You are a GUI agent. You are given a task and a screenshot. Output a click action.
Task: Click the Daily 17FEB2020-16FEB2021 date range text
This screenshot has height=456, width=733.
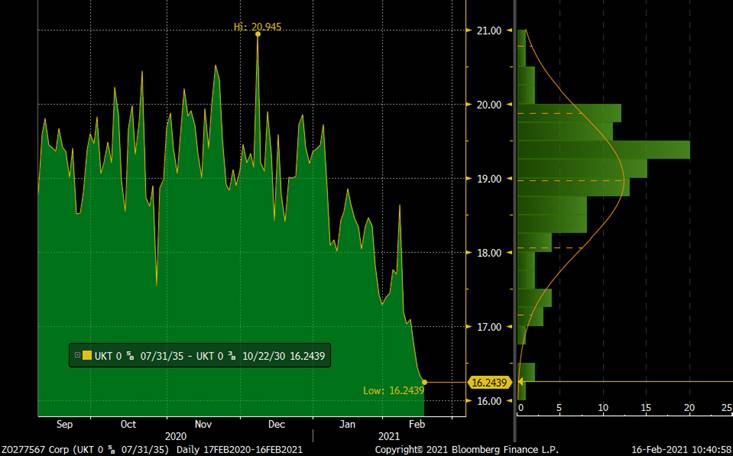click(x=240, y=450)
